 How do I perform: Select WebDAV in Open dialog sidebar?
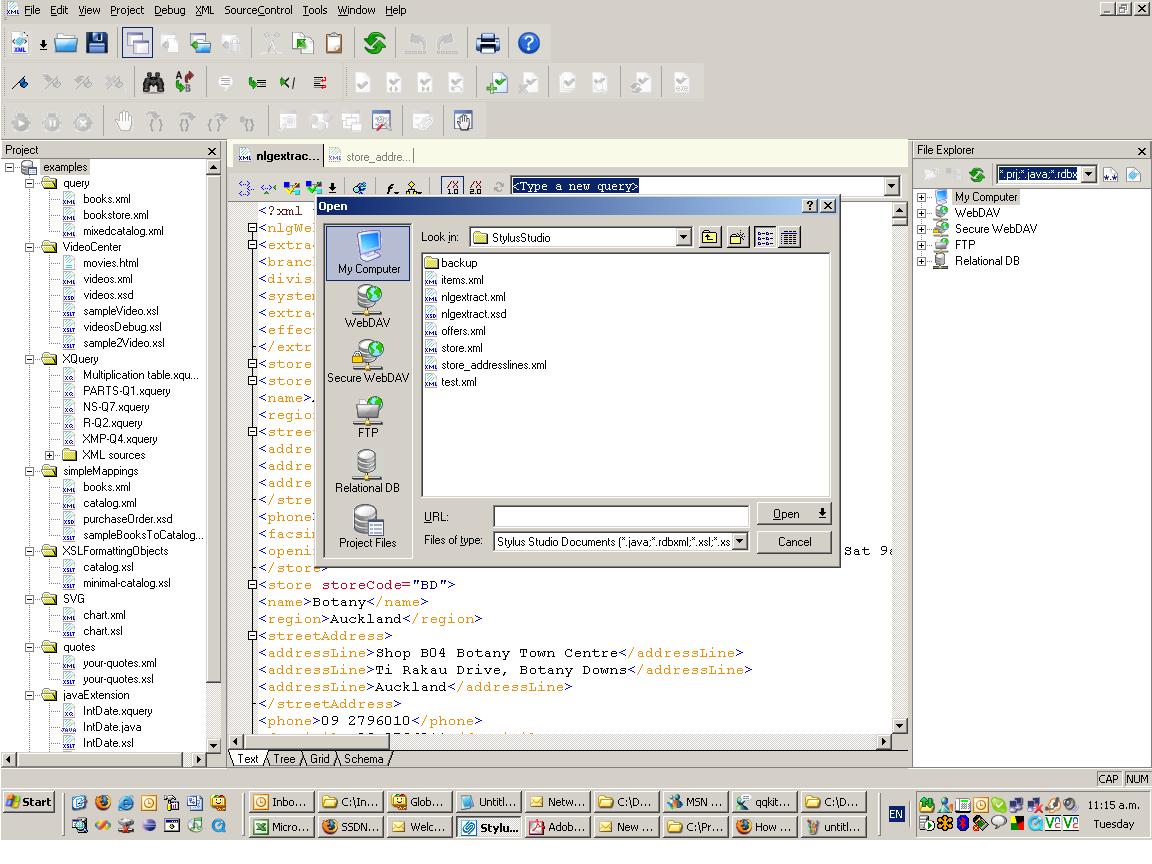(x=367, y=306)
